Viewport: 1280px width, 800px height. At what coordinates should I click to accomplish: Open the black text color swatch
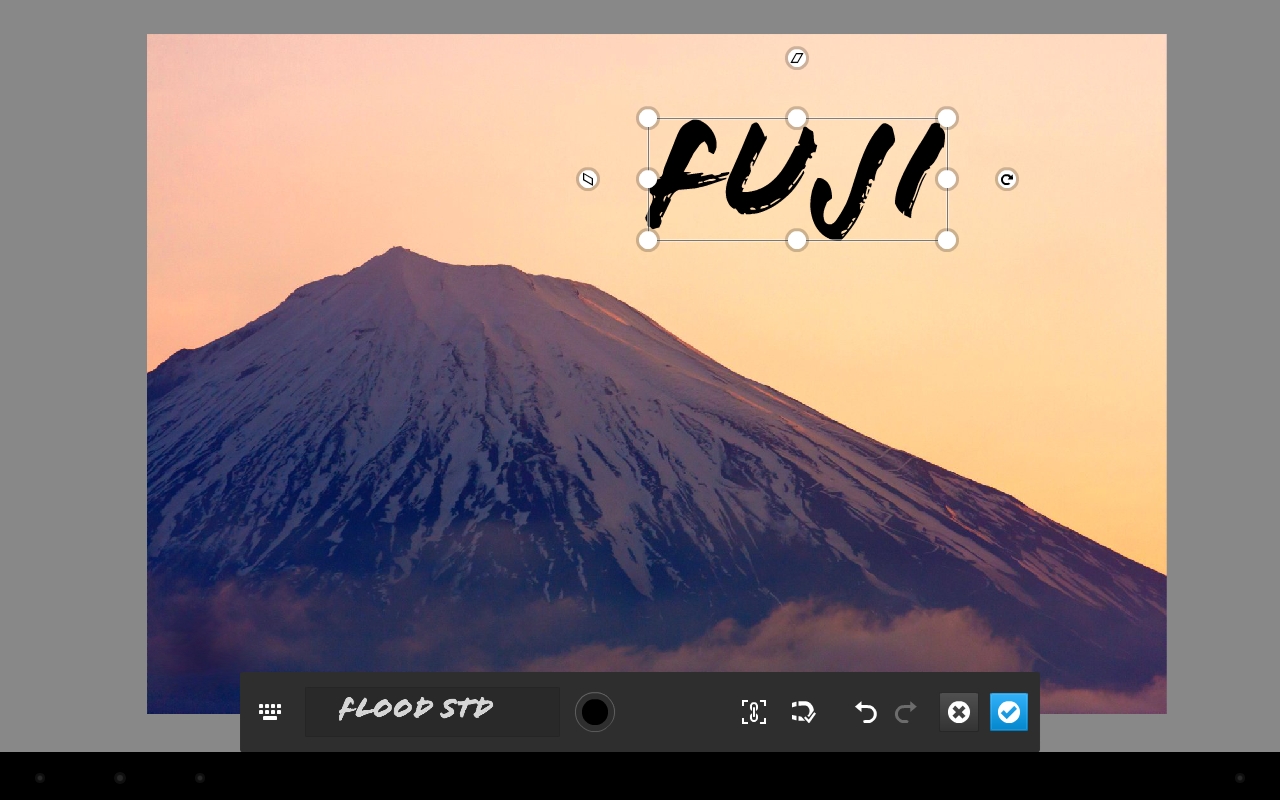pos(595,712)
